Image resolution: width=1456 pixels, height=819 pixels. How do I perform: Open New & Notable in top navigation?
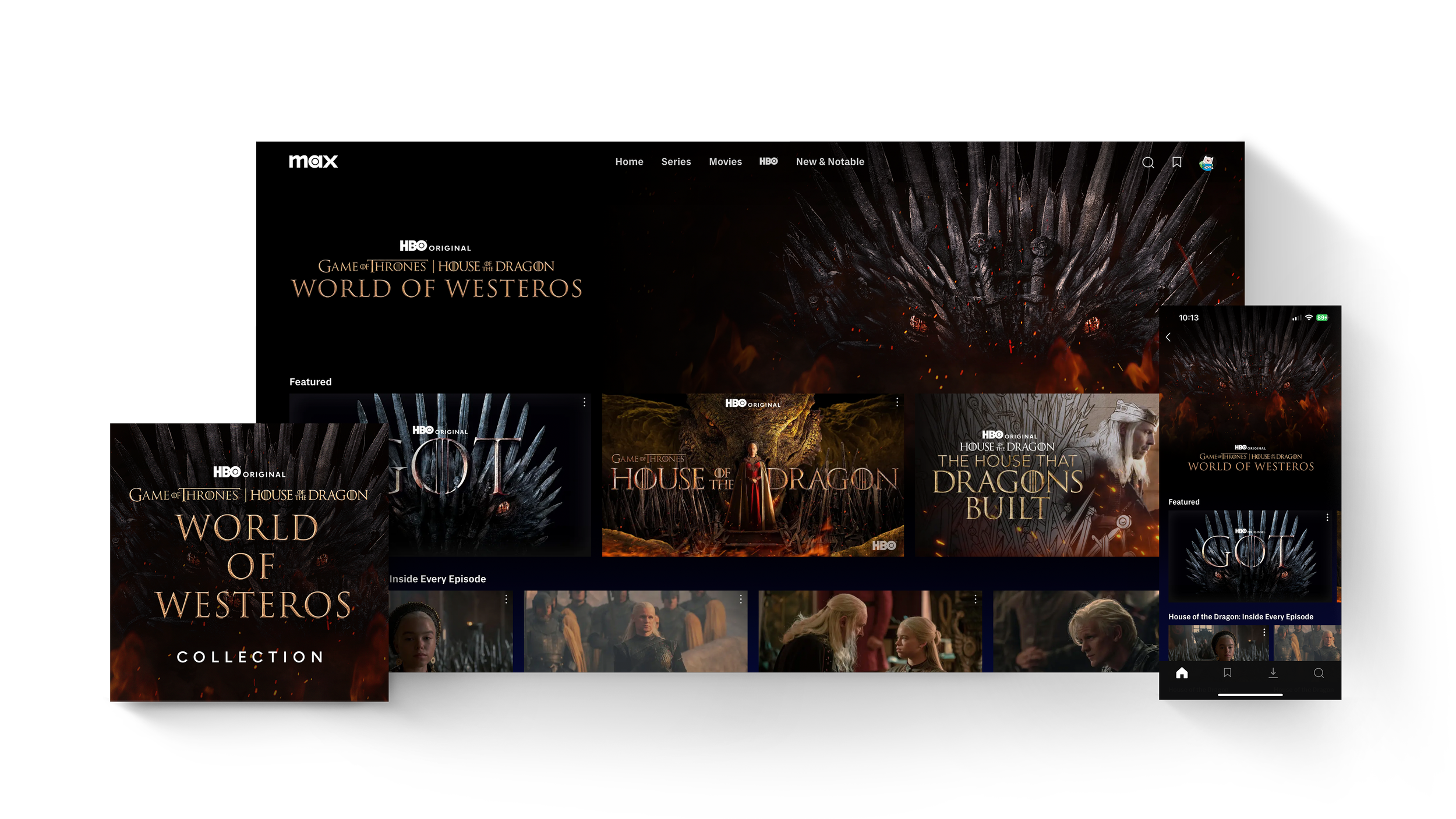(x=830, y=162)
